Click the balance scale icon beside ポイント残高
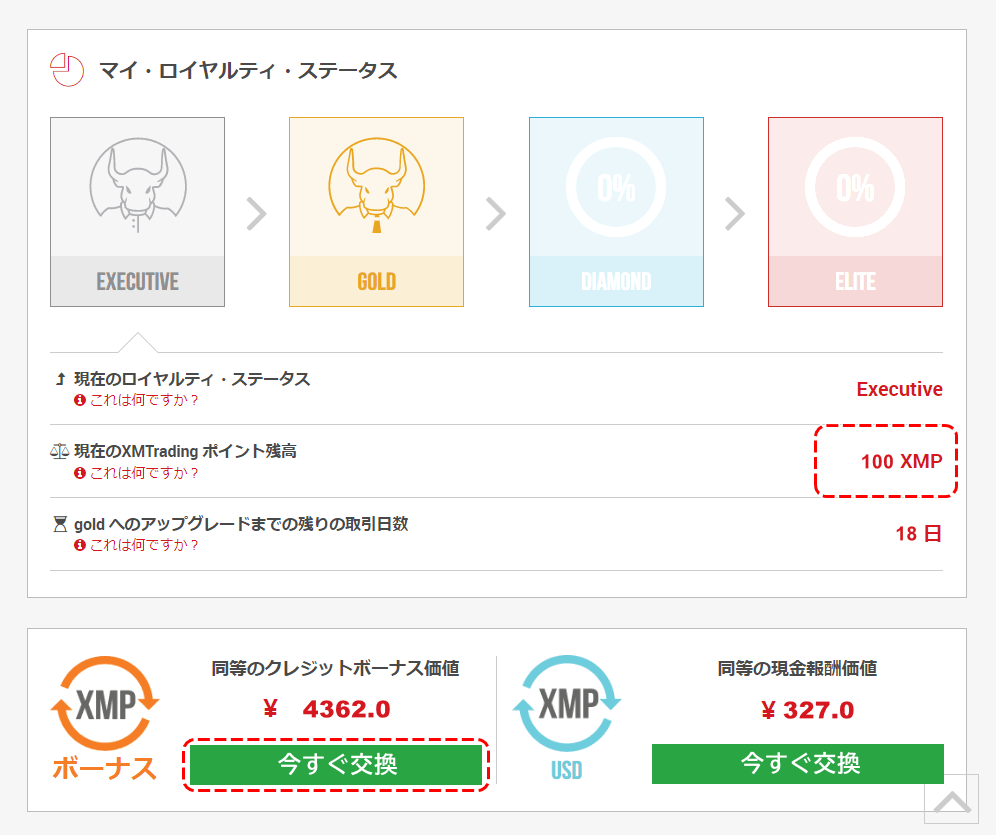This screenshot has height=835, width=996. (59, 451)
